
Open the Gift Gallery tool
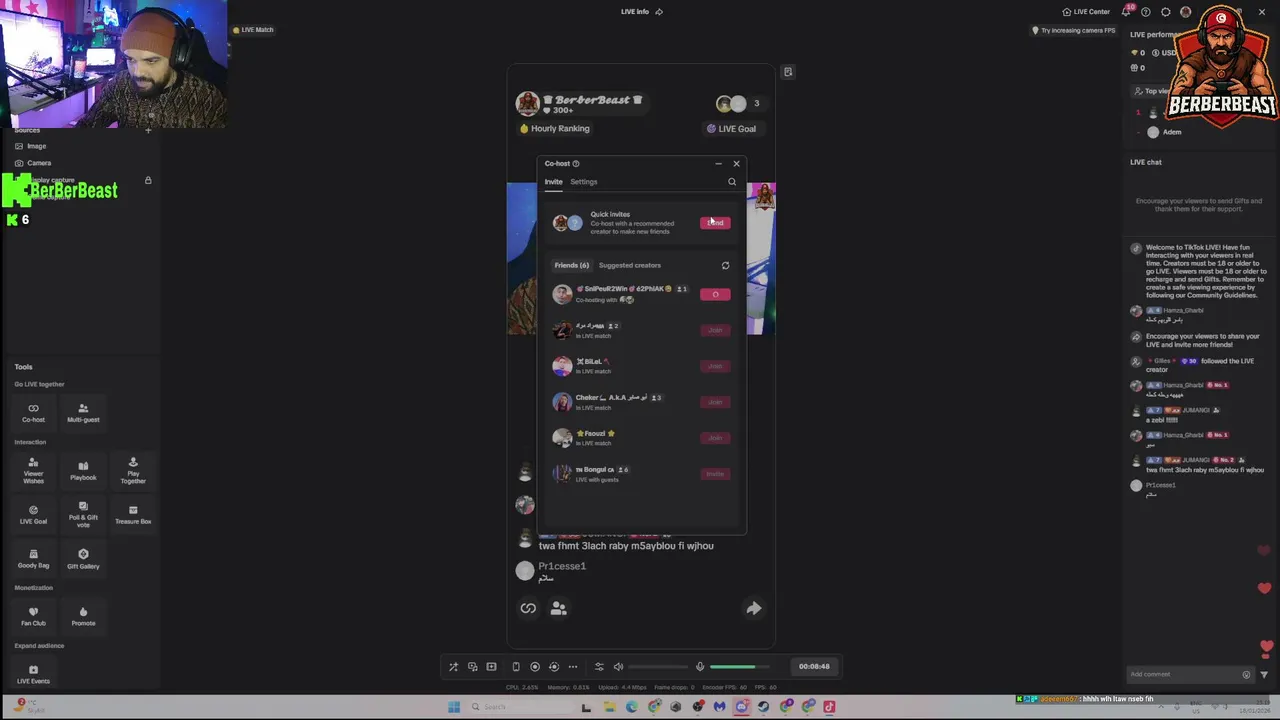83,558
